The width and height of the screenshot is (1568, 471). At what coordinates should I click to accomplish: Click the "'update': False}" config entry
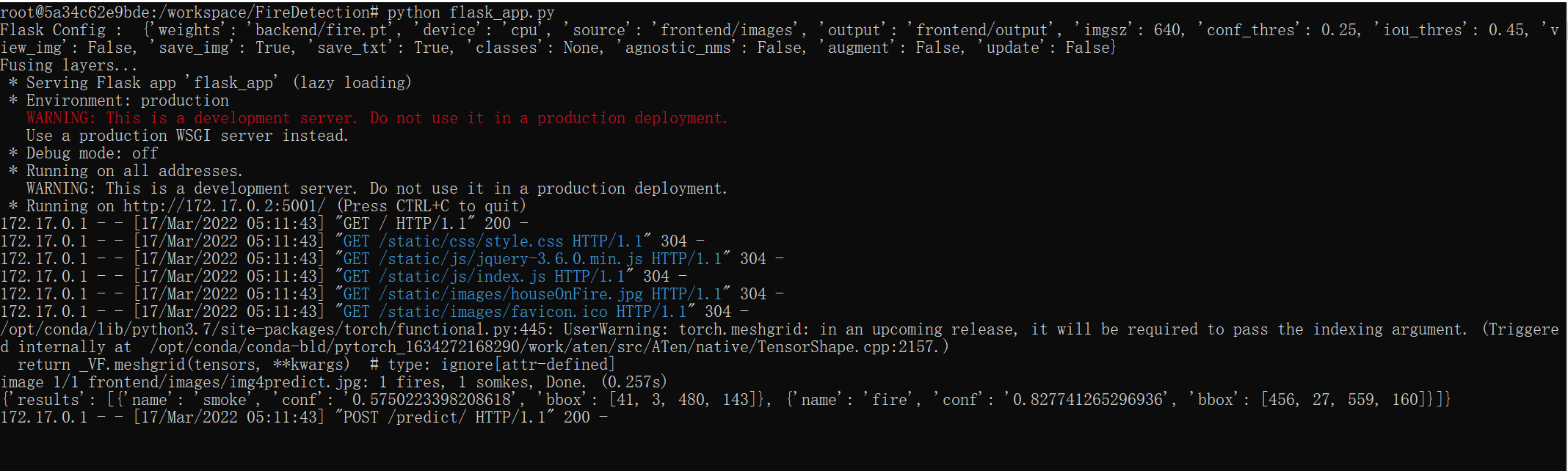(1046, 48)
